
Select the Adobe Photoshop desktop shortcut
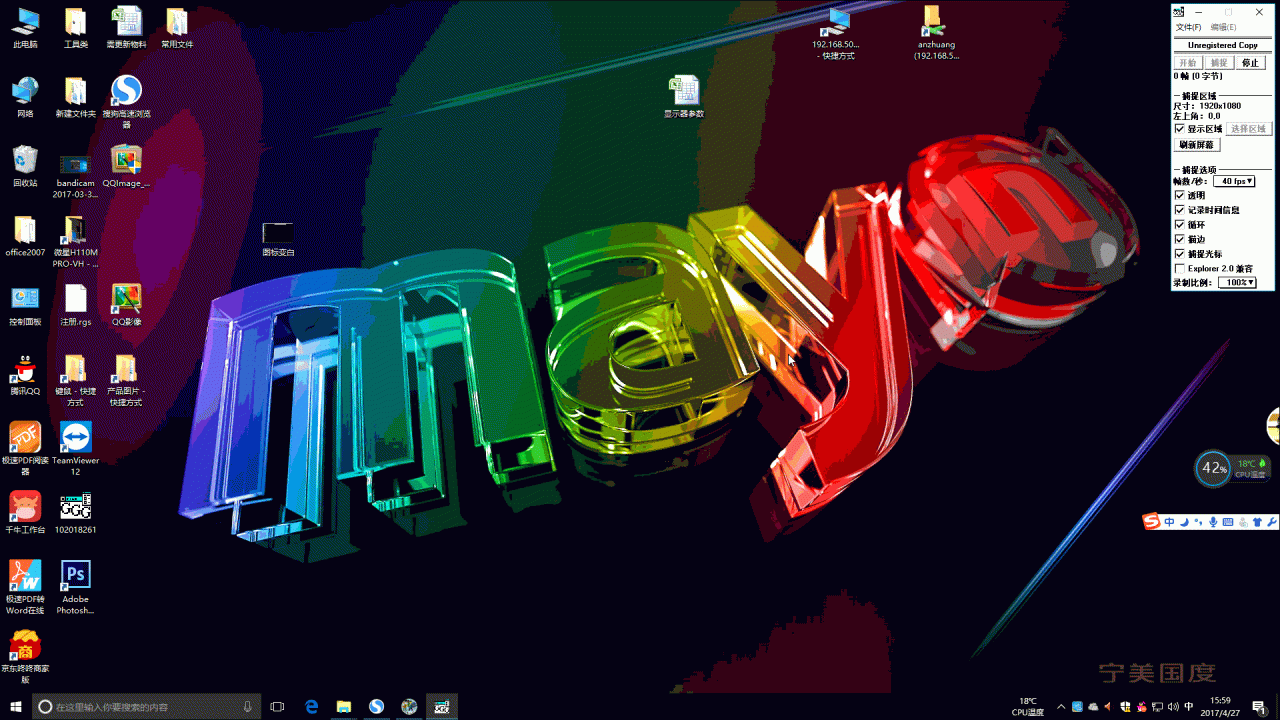pyautogui.click(x=75, y=587)
